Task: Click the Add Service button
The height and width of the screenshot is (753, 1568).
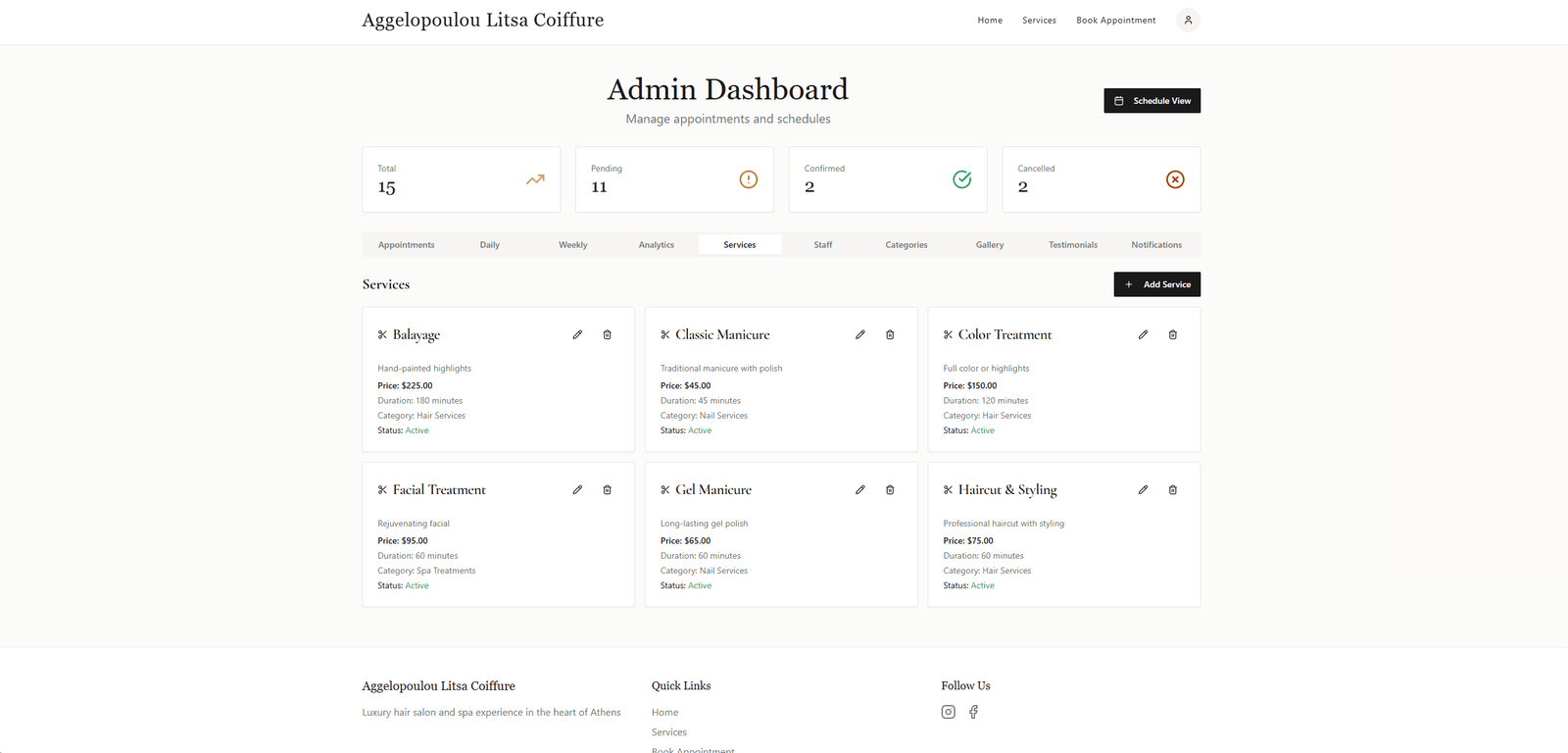Action: [1156, 284]
